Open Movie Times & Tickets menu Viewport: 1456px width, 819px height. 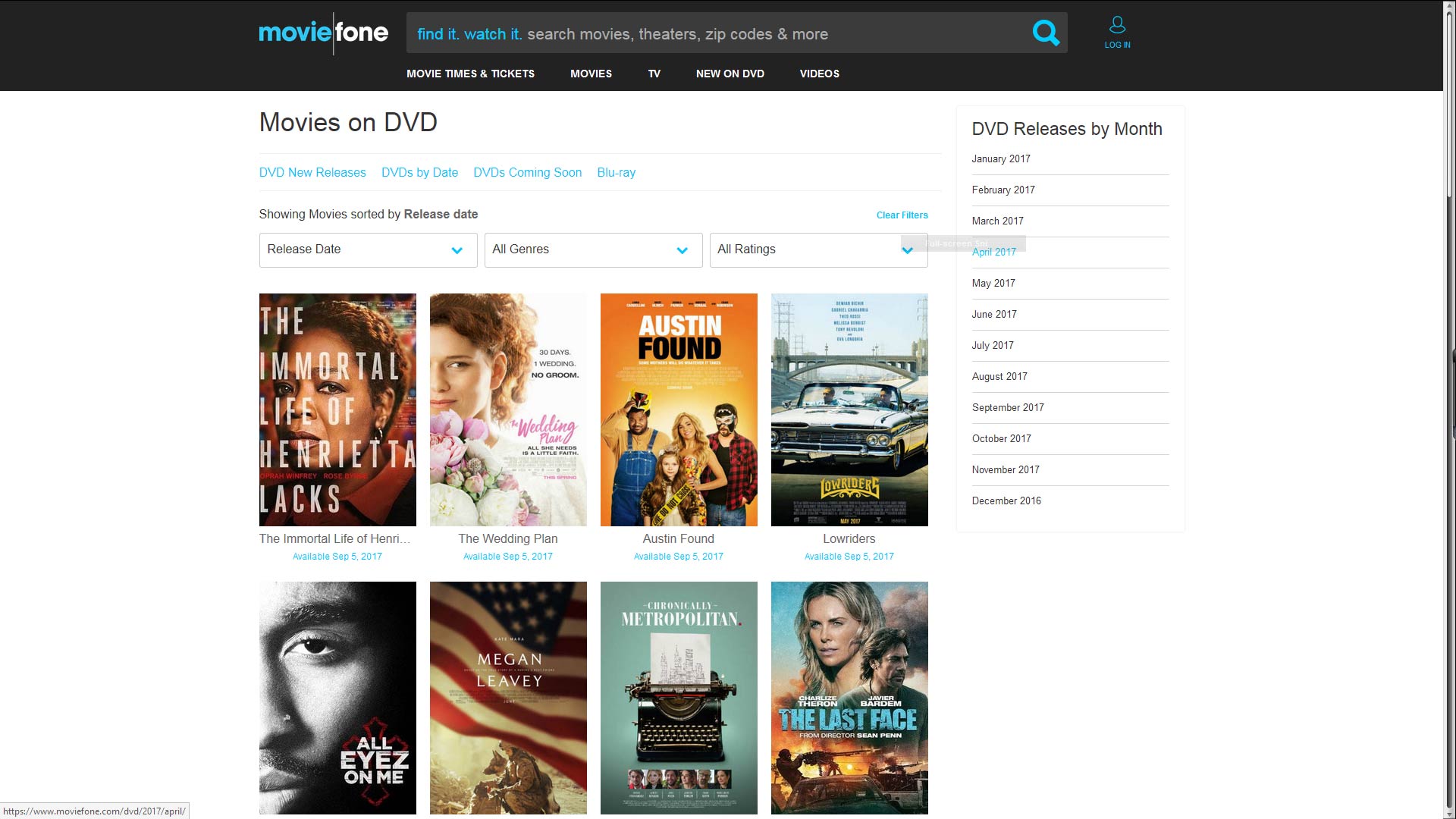(470, 74)
